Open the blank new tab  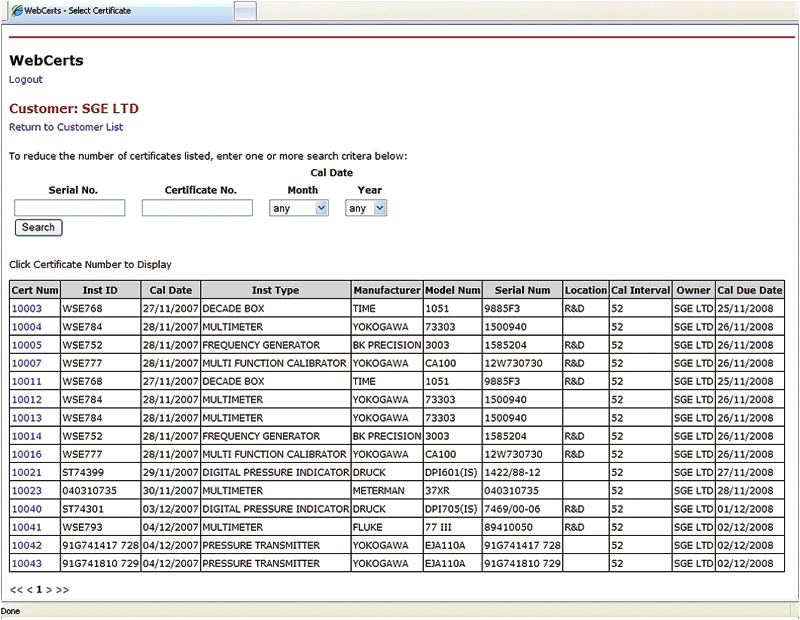pos(244,10)
